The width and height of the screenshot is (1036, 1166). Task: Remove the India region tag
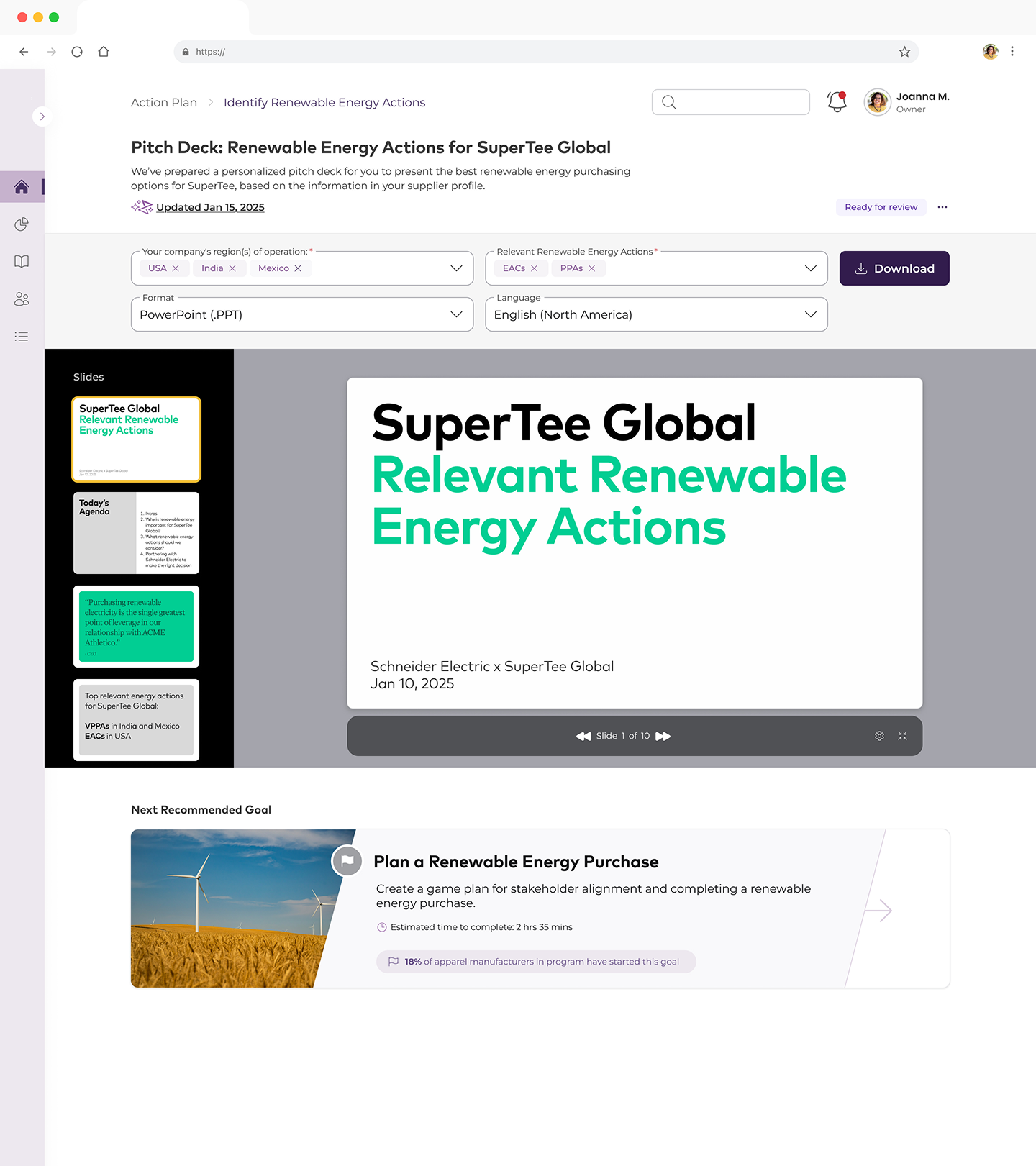(x=232, y=268)
